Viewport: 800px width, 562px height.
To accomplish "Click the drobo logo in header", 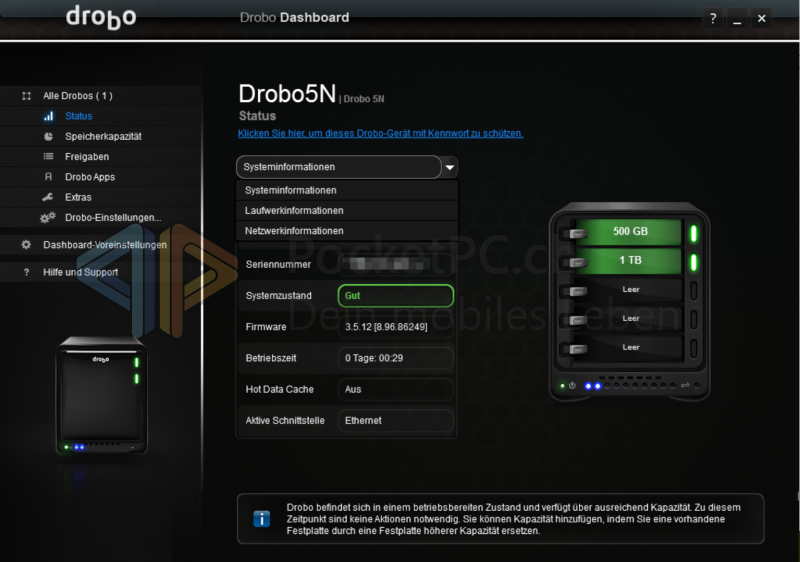I will click(101, 17).
